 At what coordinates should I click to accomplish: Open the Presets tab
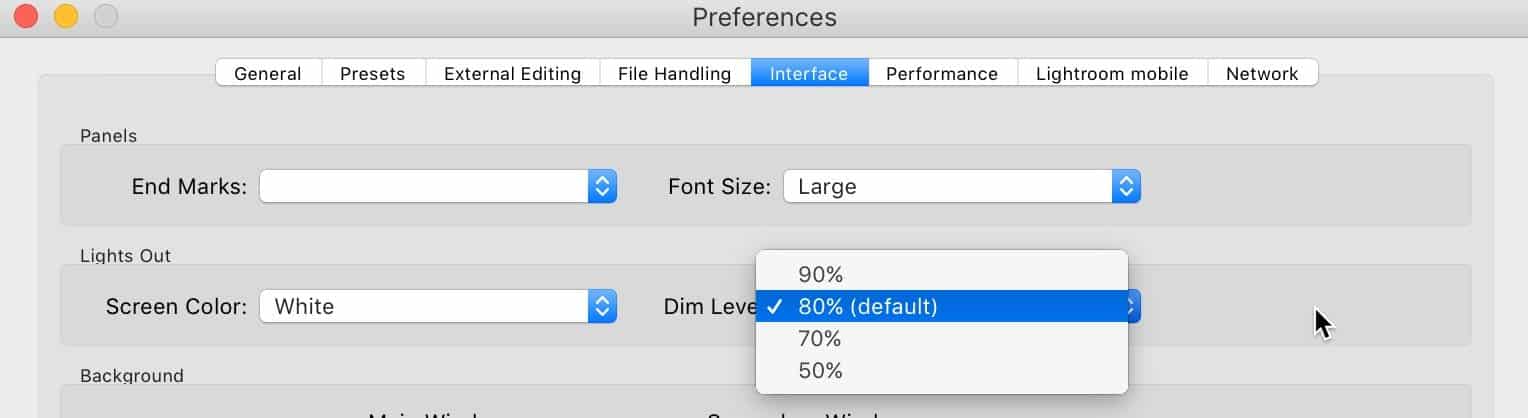(x=373, y=73)
